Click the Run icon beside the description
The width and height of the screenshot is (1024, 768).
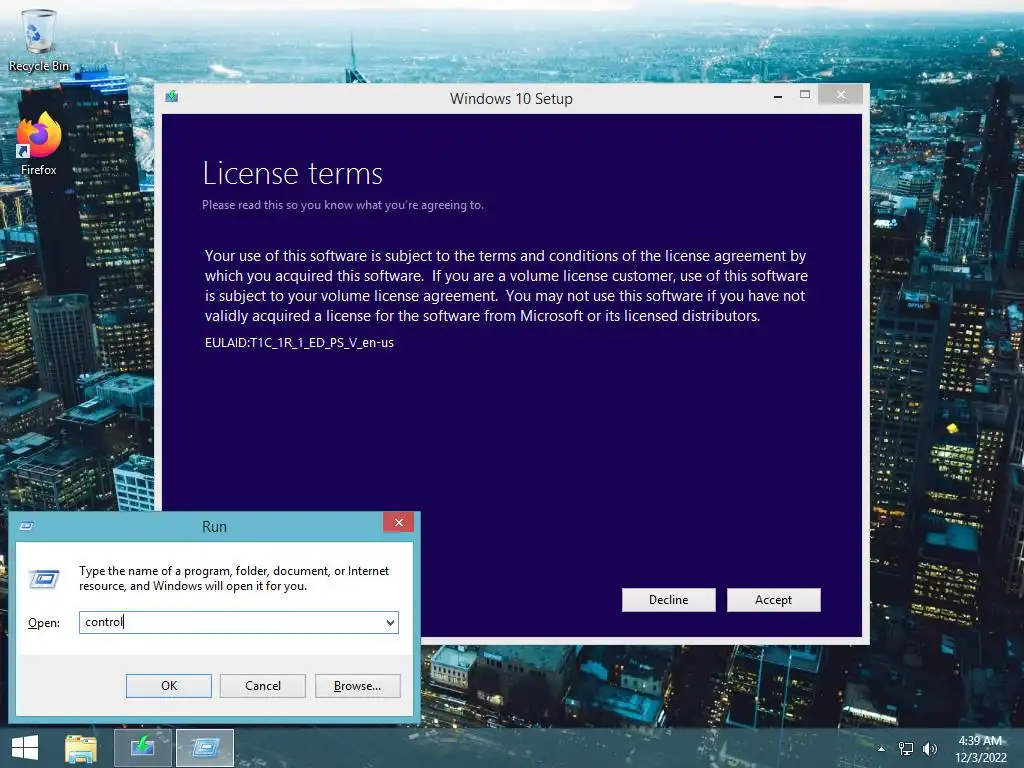(44, 579)
